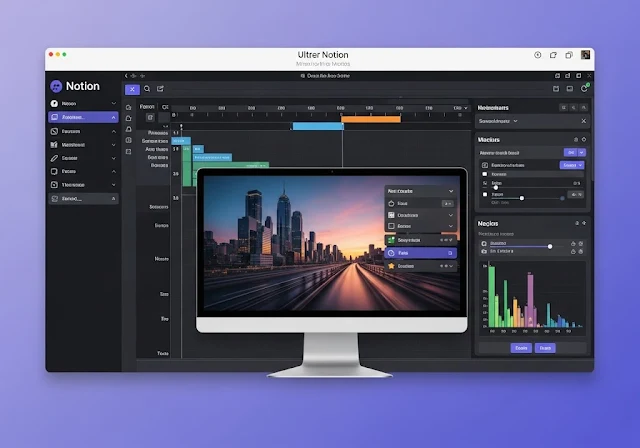Select the orange clip on the timeline
This screenshot has height=448, width=640.
371,119
